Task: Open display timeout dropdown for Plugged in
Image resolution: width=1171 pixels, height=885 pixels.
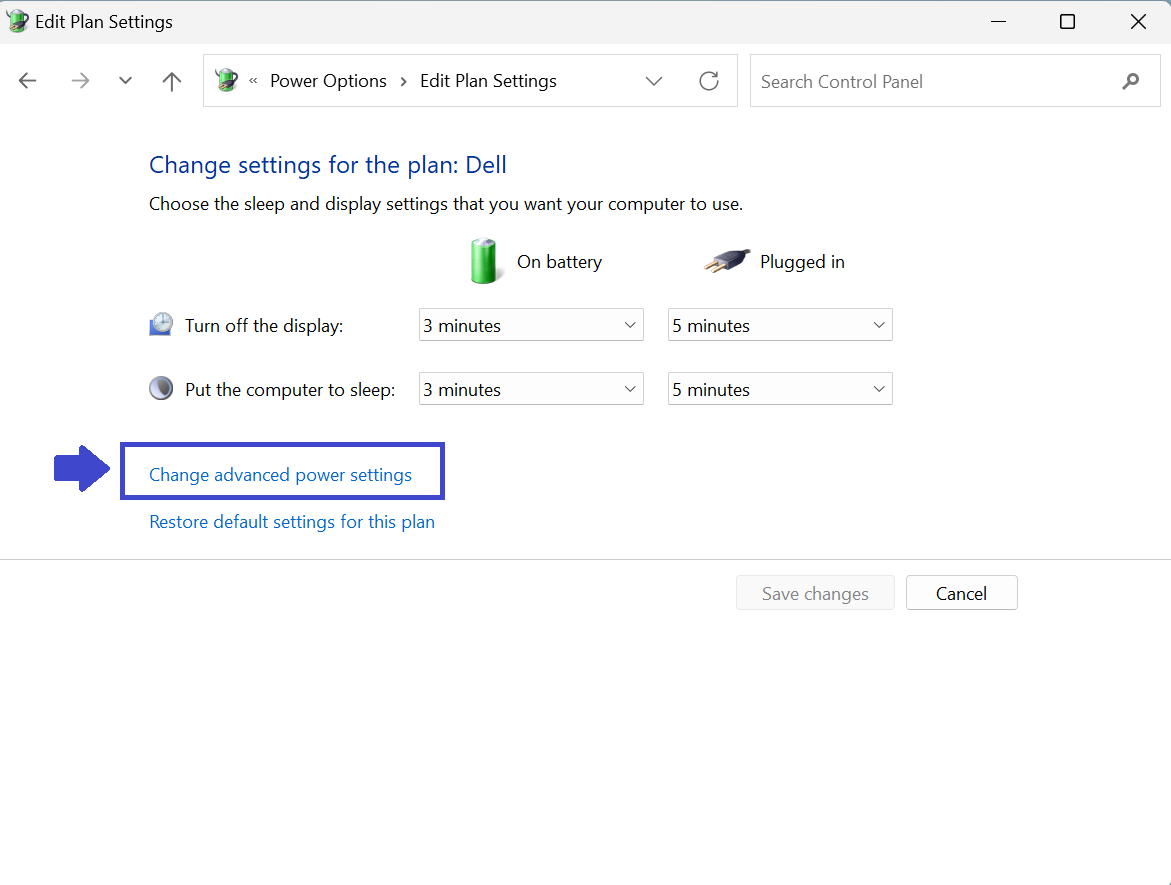Action: (780, 326)
